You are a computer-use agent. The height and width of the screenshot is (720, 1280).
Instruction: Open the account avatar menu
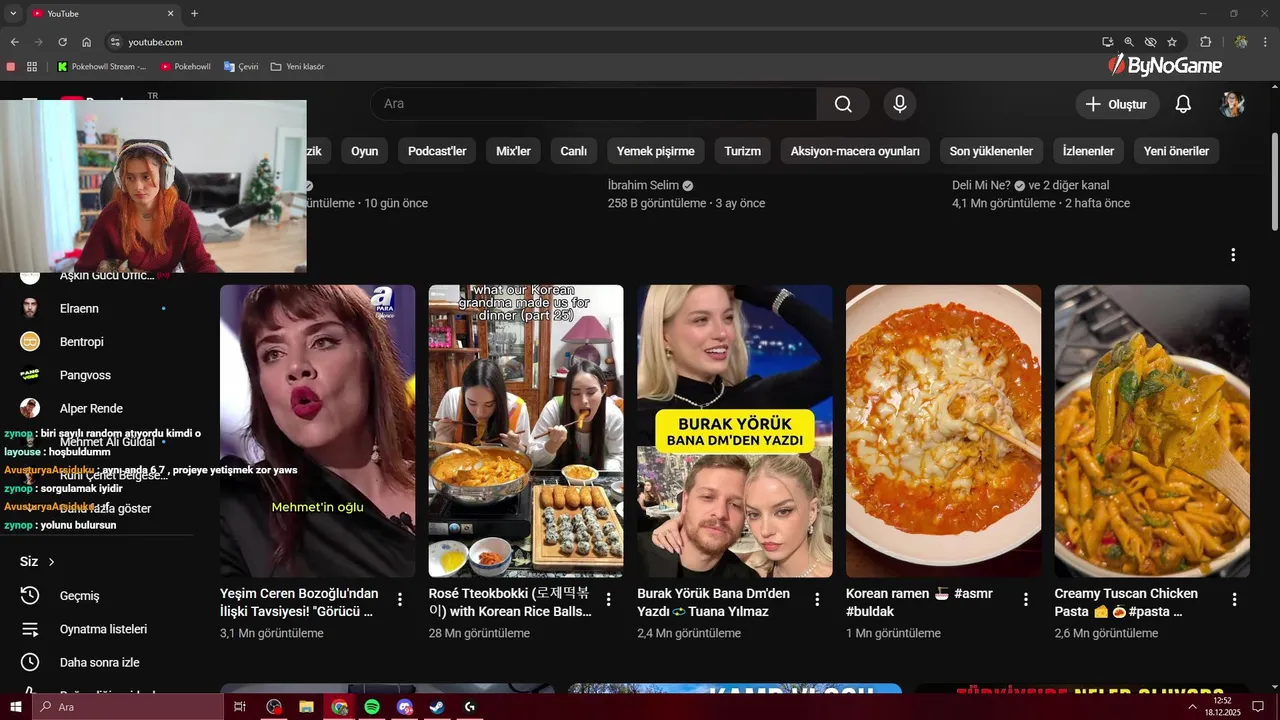1232,104
